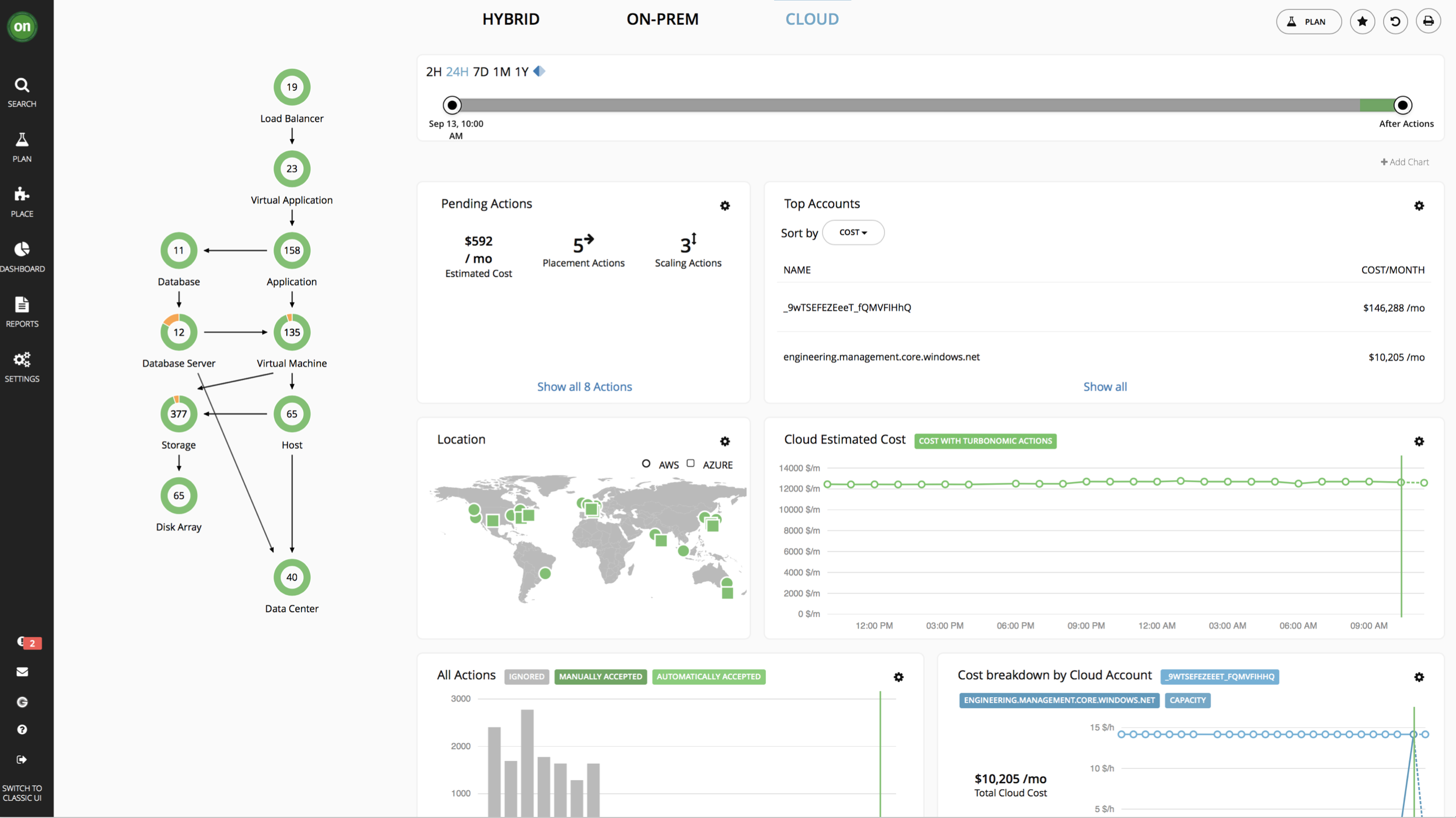The height and width of the screenshot is (818, 1456).
Task: Select the Data Center 40 node
Action: (292, 577)
